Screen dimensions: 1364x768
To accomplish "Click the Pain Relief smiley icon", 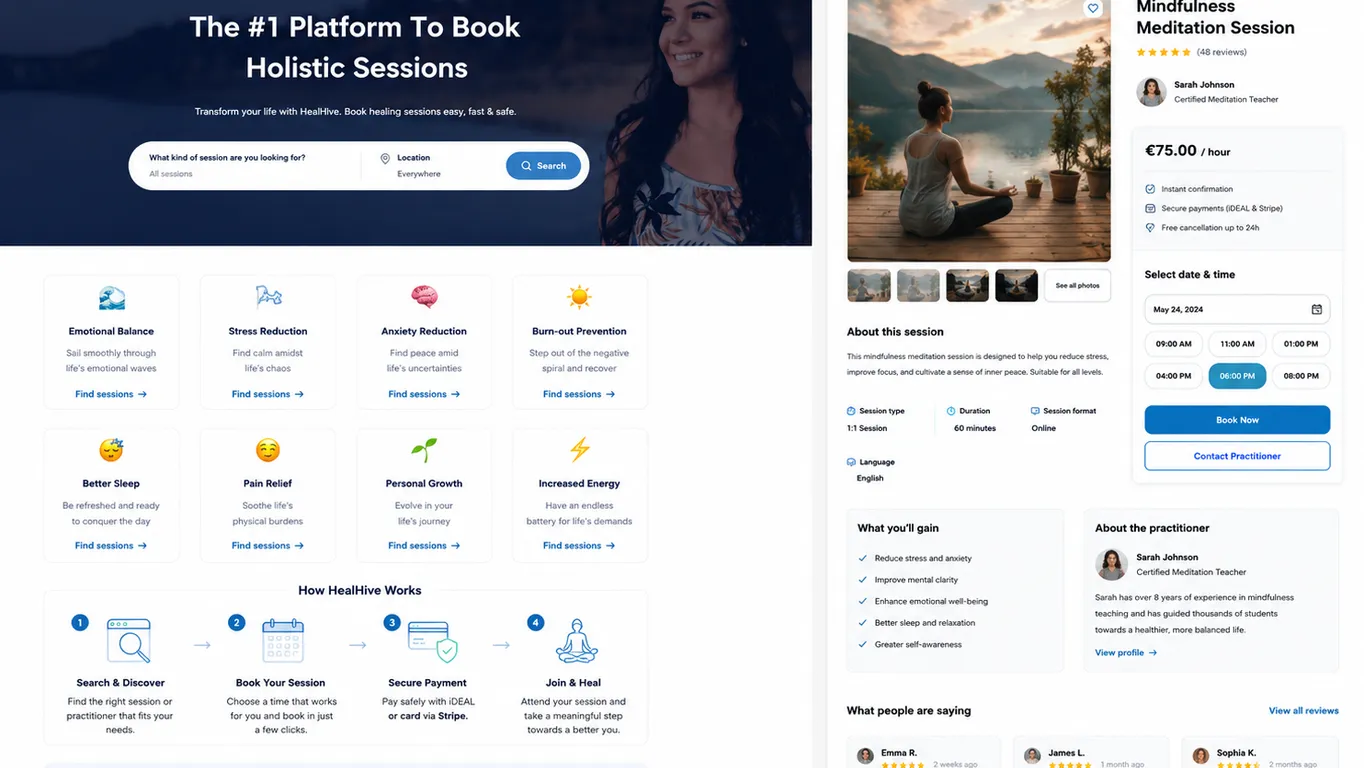I will [x=268, y=450].
